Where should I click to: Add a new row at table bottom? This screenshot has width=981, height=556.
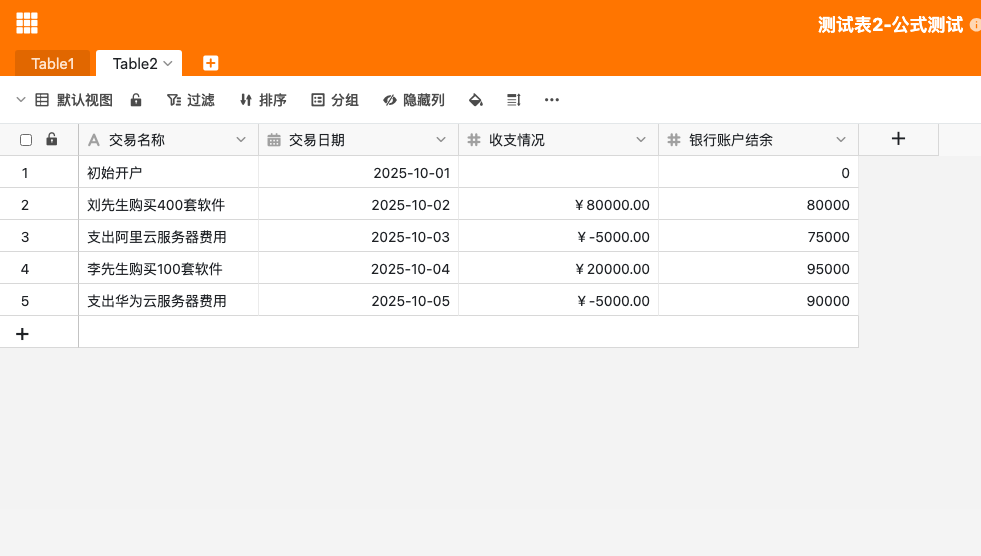[22, 333]
